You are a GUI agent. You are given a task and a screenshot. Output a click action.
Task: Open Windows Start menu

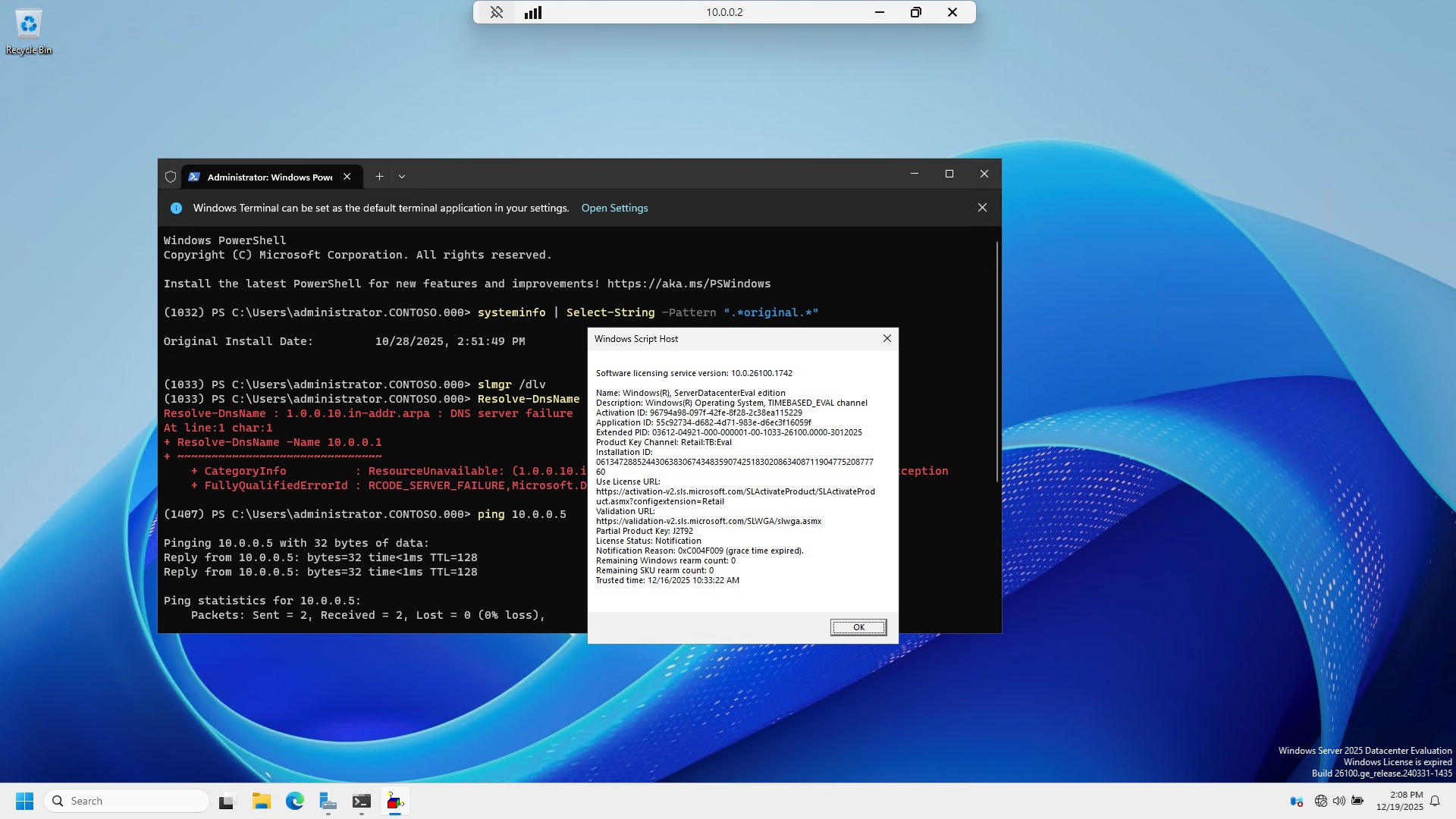point(24,801)
